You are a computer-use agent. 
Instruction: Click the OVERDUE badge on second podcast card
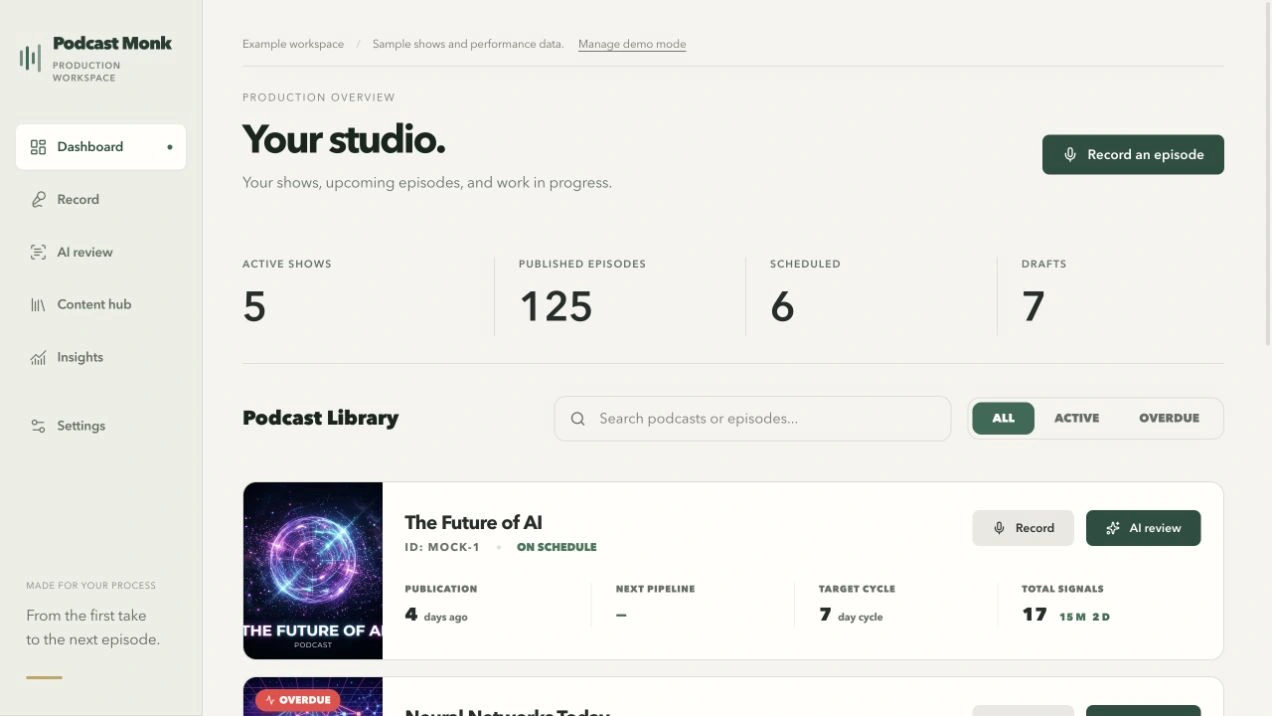coord(298,700)
